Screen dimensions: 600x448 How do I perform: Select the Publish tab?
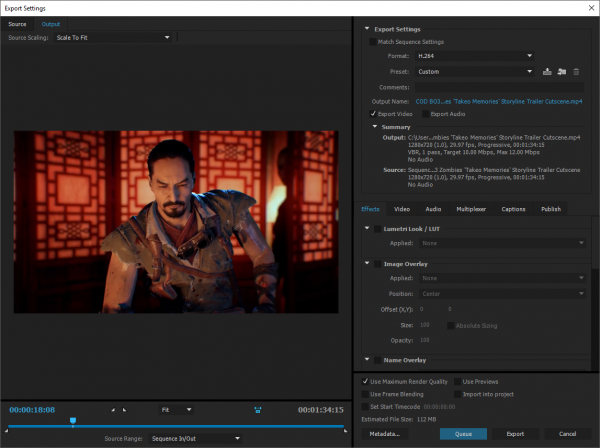pos(551,209)
